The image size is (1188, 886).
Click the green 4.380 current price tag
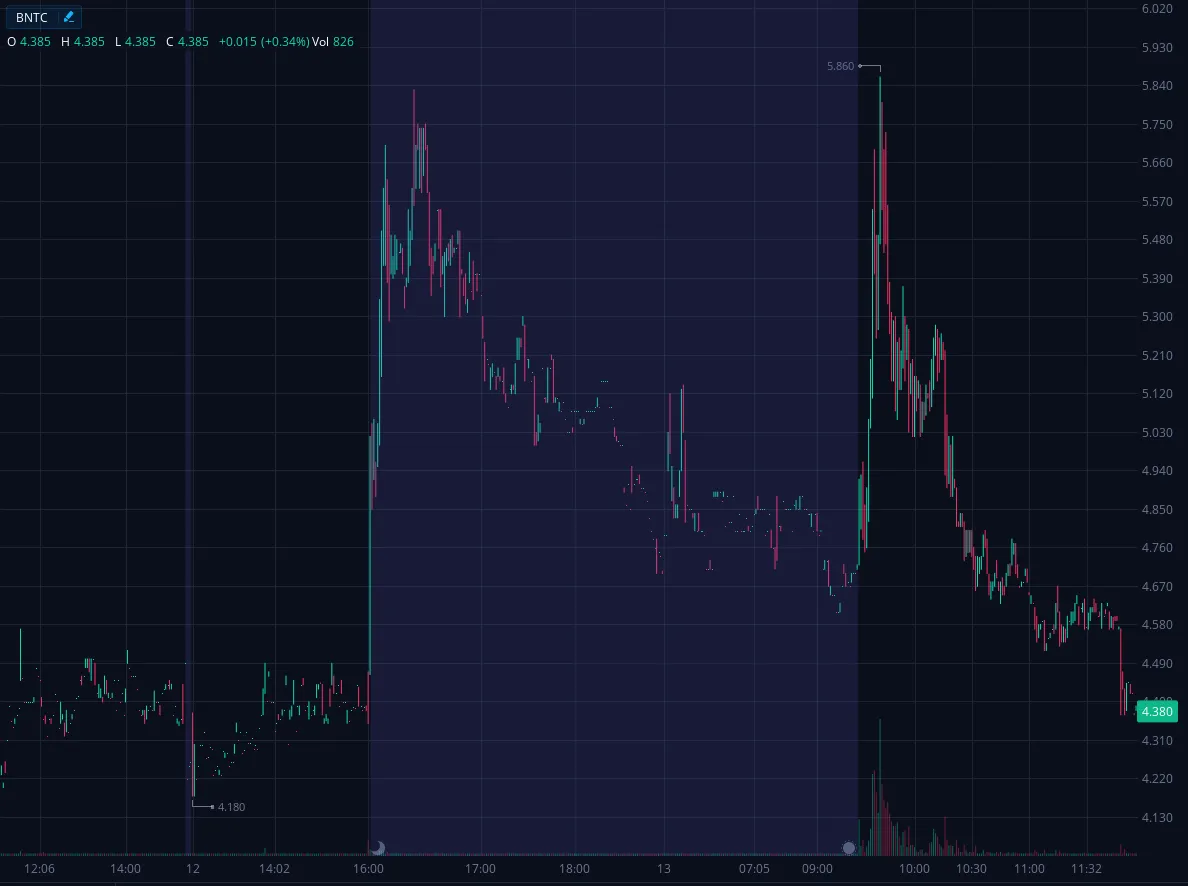[x=1157, y=712]
